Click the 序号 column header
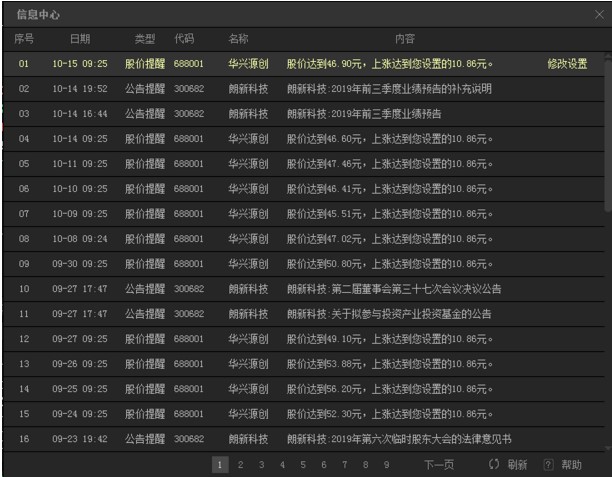This screenshot has width=612, height=477. 24,39
